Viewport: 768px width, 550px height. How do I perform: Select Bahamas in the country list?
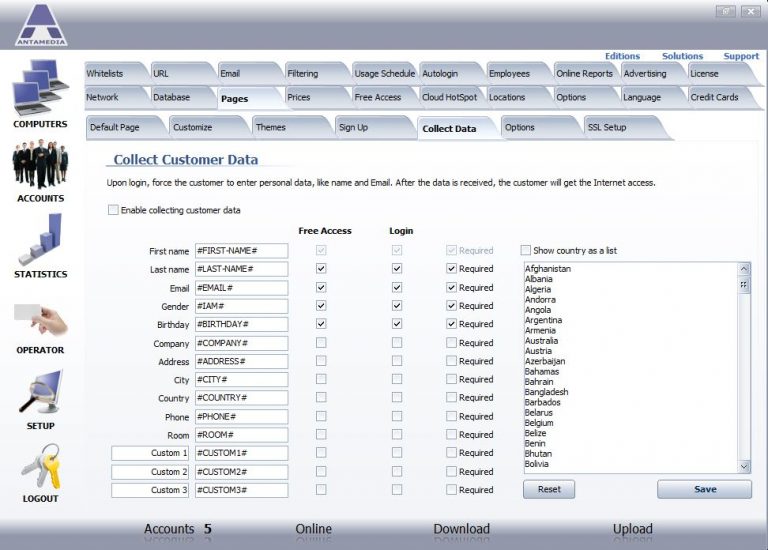pyautogui.click(x=542, y=371)
